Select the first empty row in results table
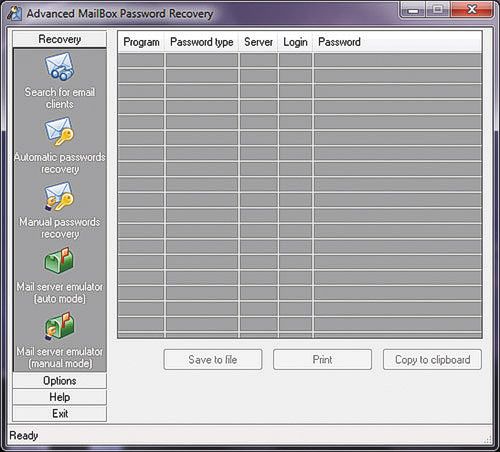This screenshot has height=452, width=500. pyautogui.click(x=300, y=60)
